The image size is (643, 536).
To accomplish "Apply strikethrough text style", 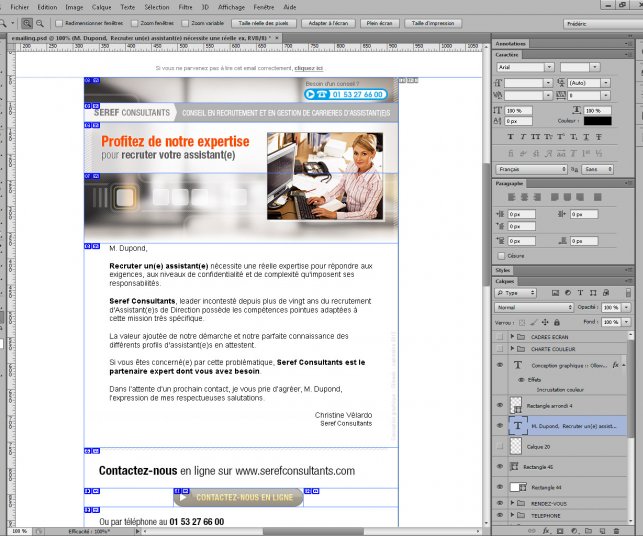I will pyautogui.click(x=599, y=137).
